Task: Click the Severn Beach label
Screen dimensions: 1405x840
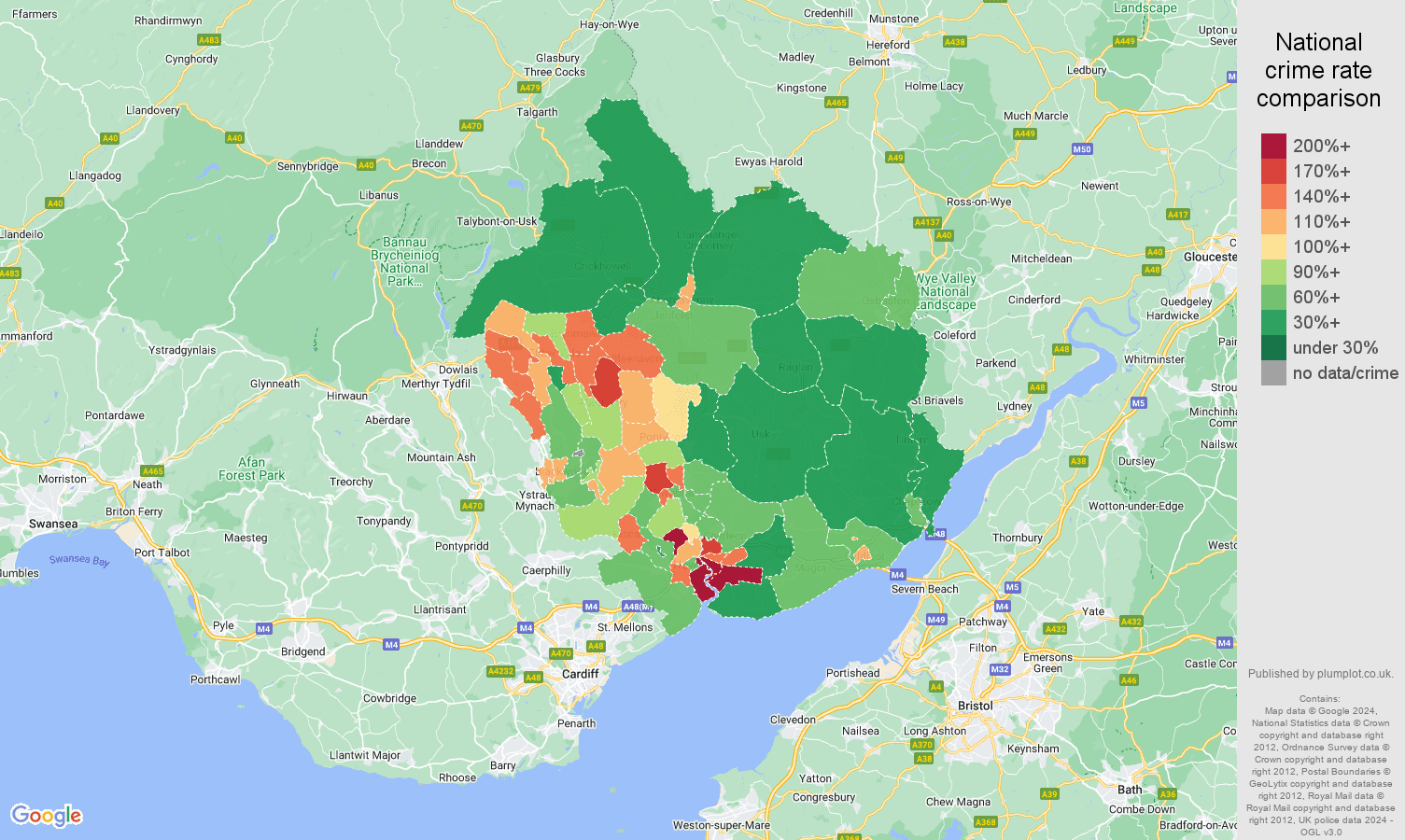Action: (x=924, y=589)
